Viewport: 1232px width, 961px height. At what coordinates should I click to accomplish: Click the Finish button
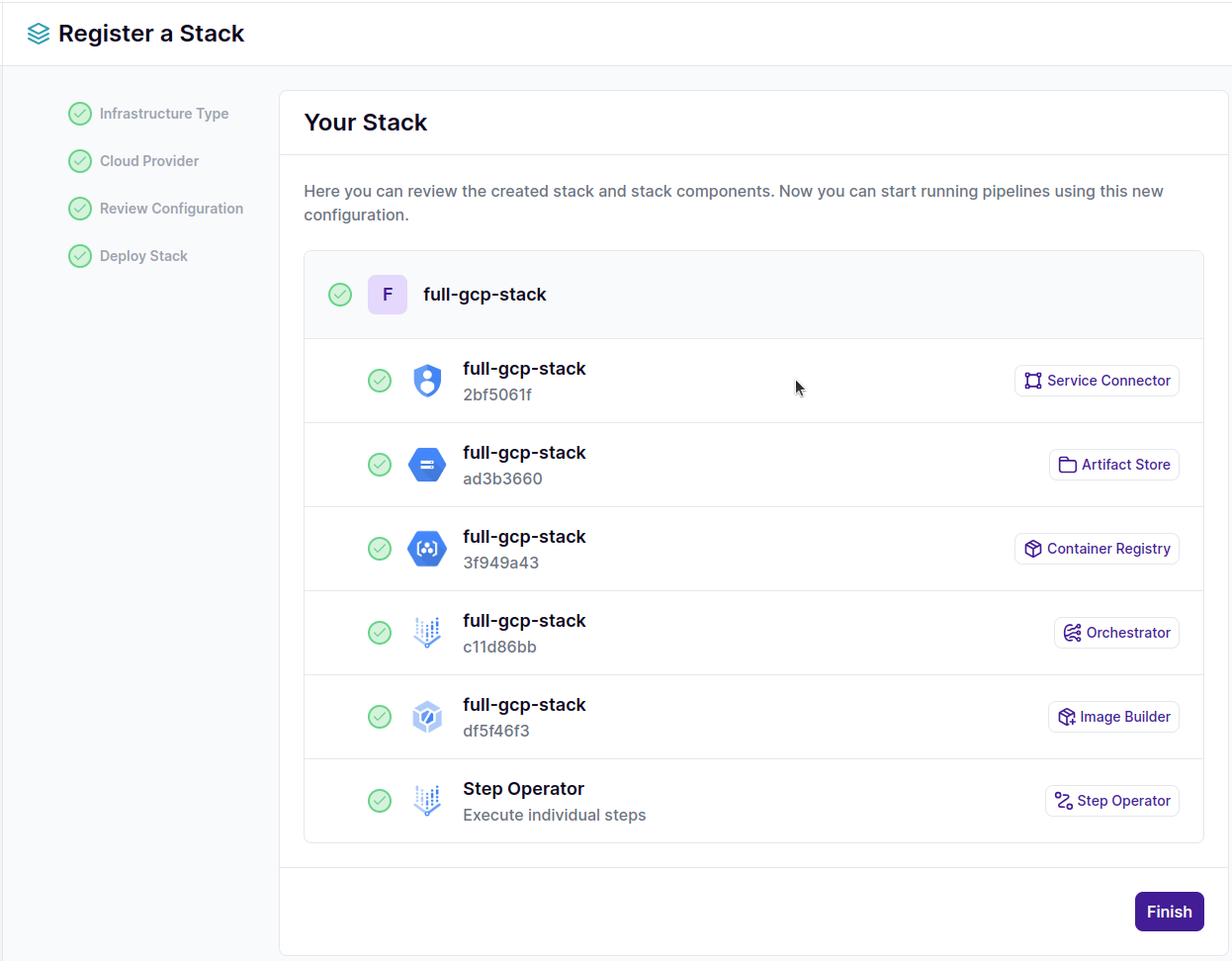(x=1169, y=911)
